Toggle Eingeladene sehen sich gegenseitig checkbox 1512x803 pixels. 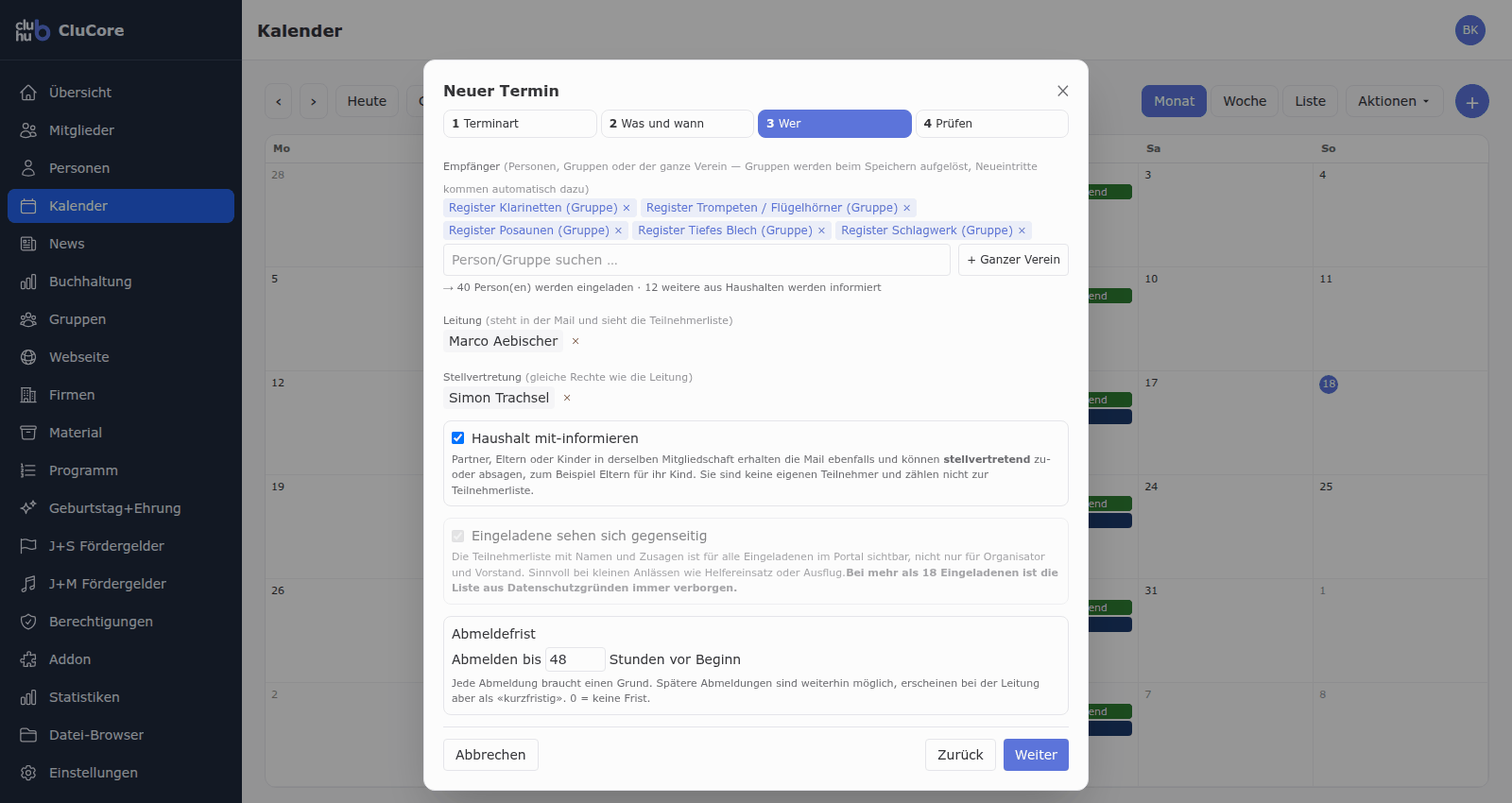point(458,536)
